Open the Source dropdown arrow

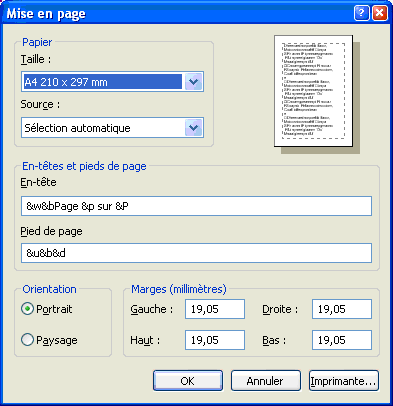[x=194, y=128]
